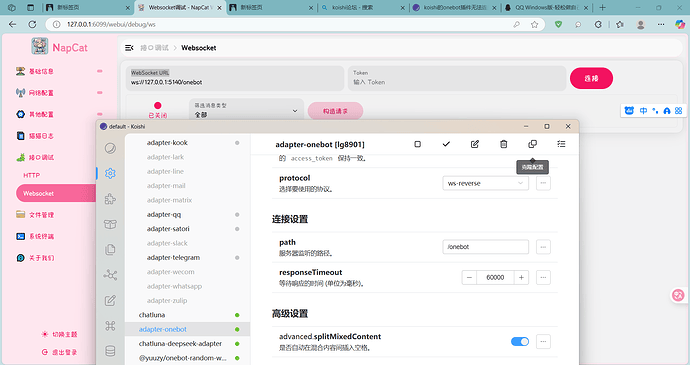Click the delete trash icon for adapter-onebot
690x365 pixels.
(503, 144)
